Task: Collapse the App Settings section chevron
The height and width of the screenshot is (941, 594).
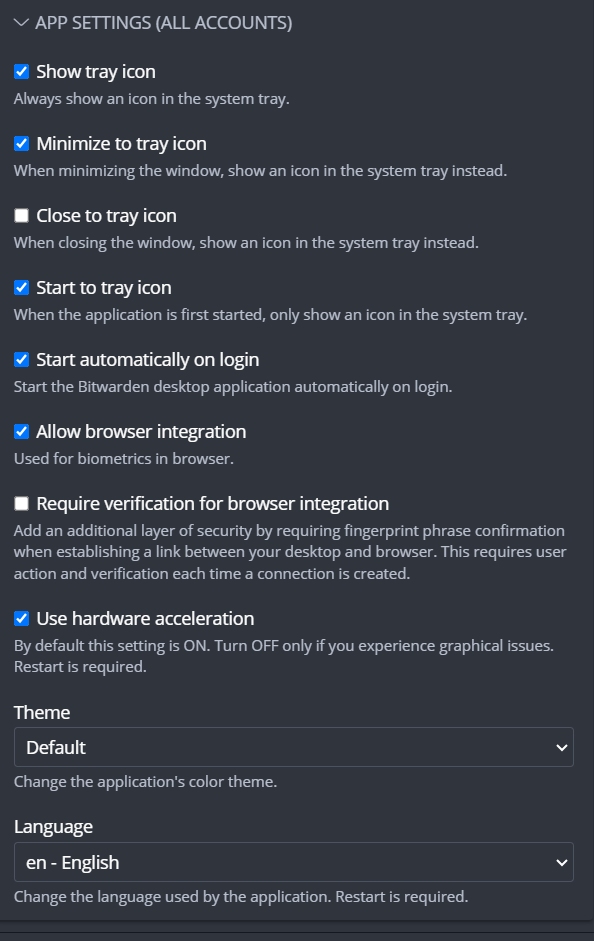Action: click(x=19, y=21)
